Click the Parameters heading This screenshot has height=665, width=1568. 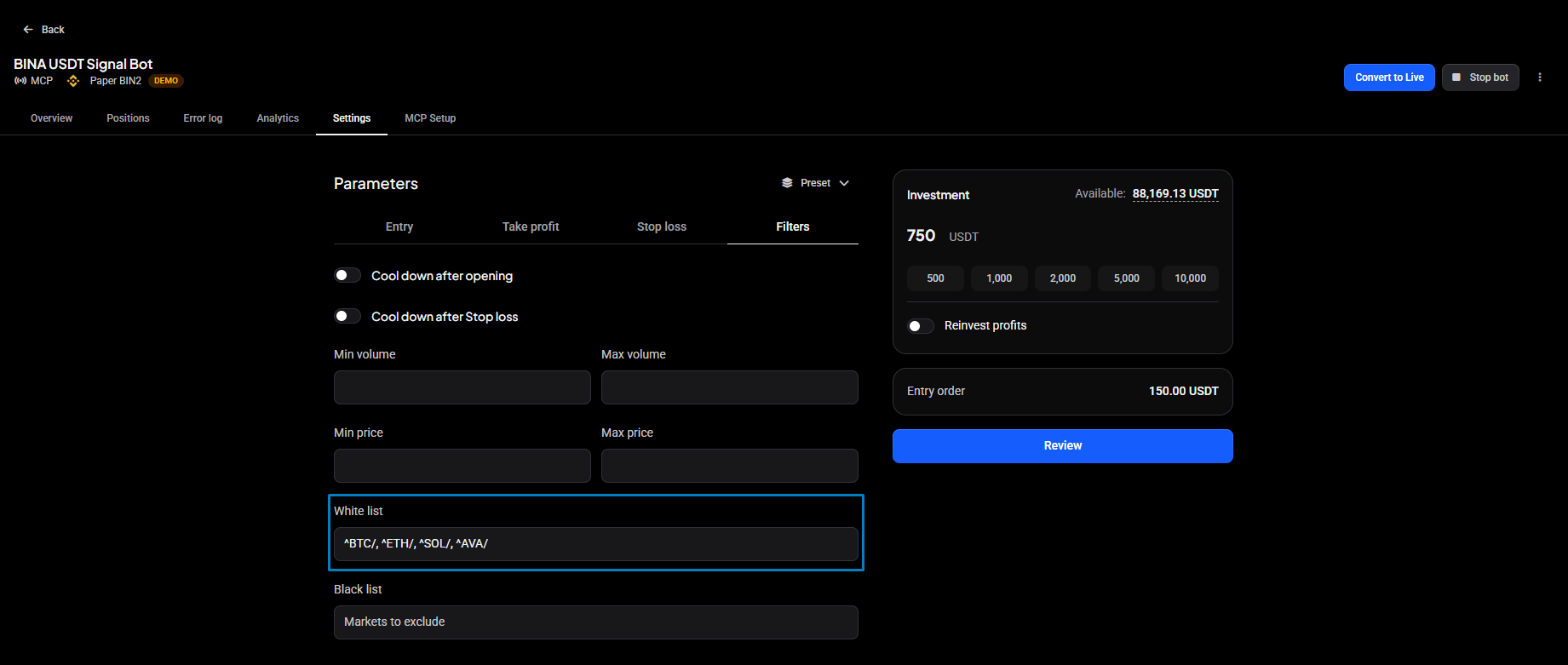376,184
